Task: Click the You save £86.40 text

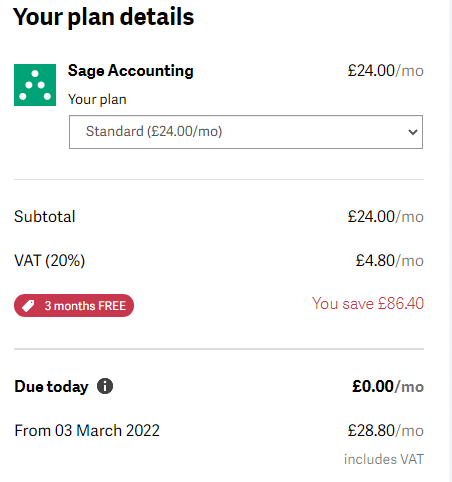Action: [368, 304]
